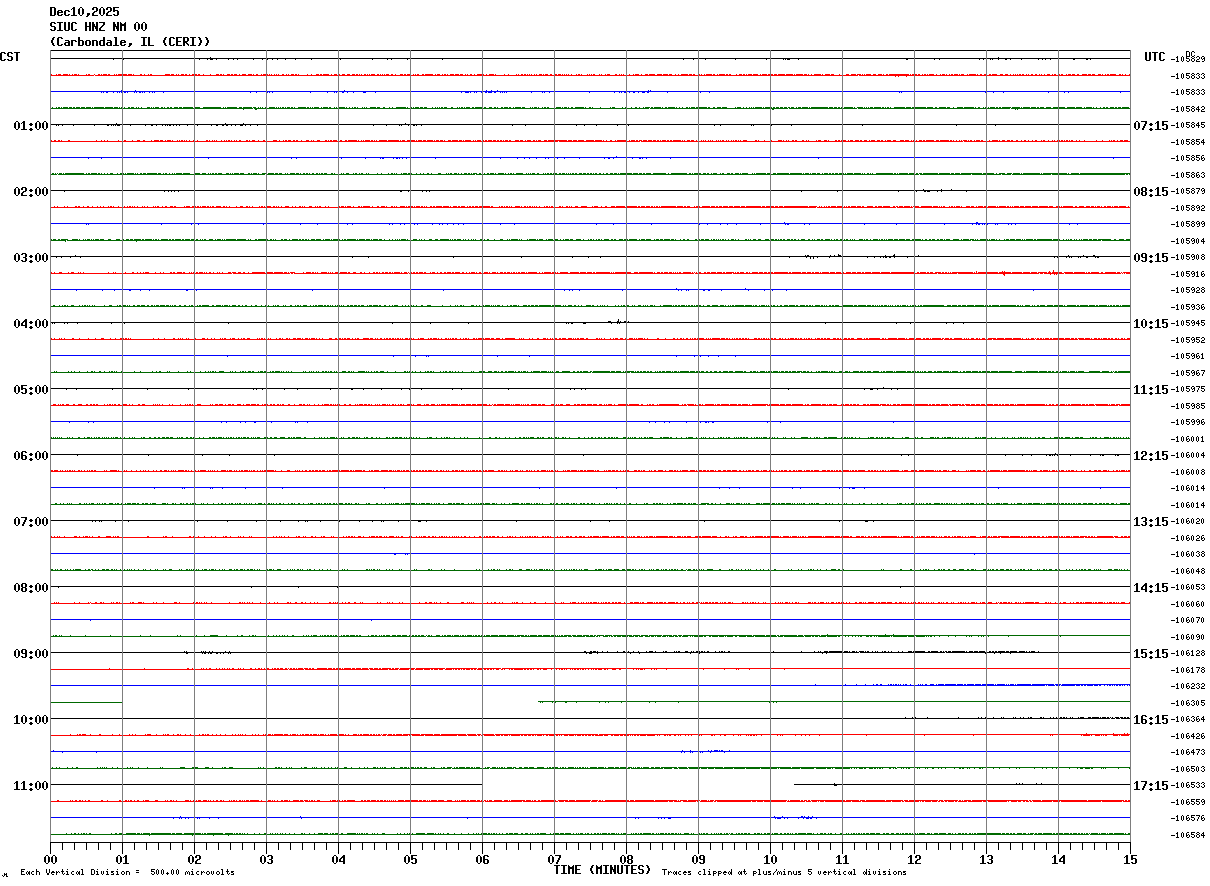Viewport: 1210px width, 886px height.
Task: Click the "05:00" CST hour label
Action: point(30,389)
